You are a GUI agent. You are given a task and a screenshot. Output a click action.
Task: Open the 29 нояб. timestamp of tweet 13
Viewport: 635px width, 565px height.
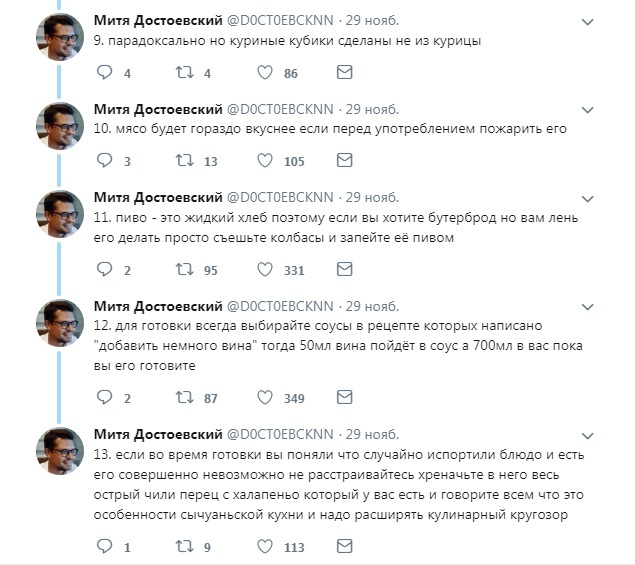point(371,433)
